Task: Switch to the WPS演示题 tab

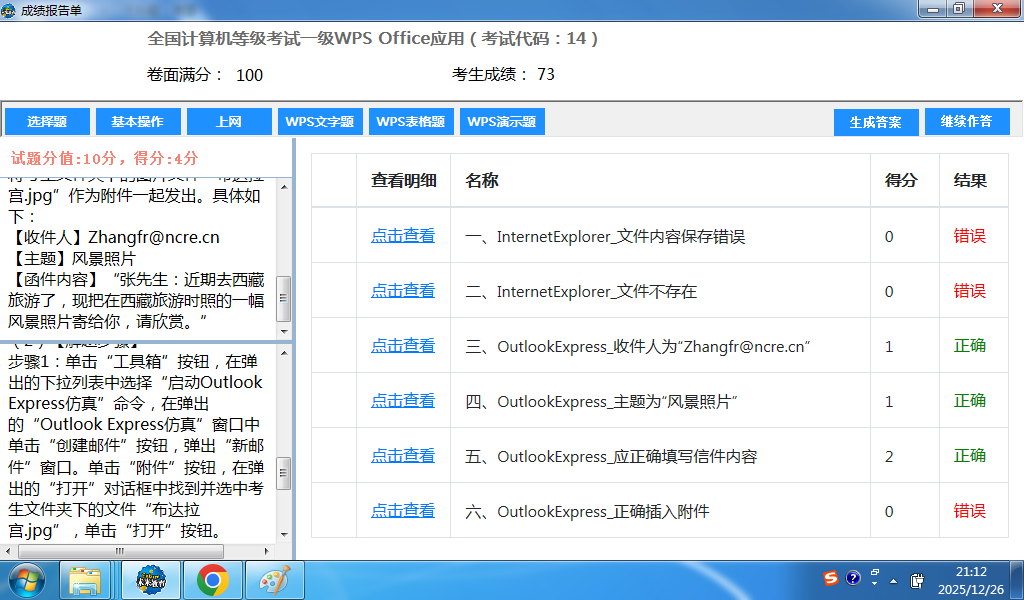Action: click(x=502, y=121)
